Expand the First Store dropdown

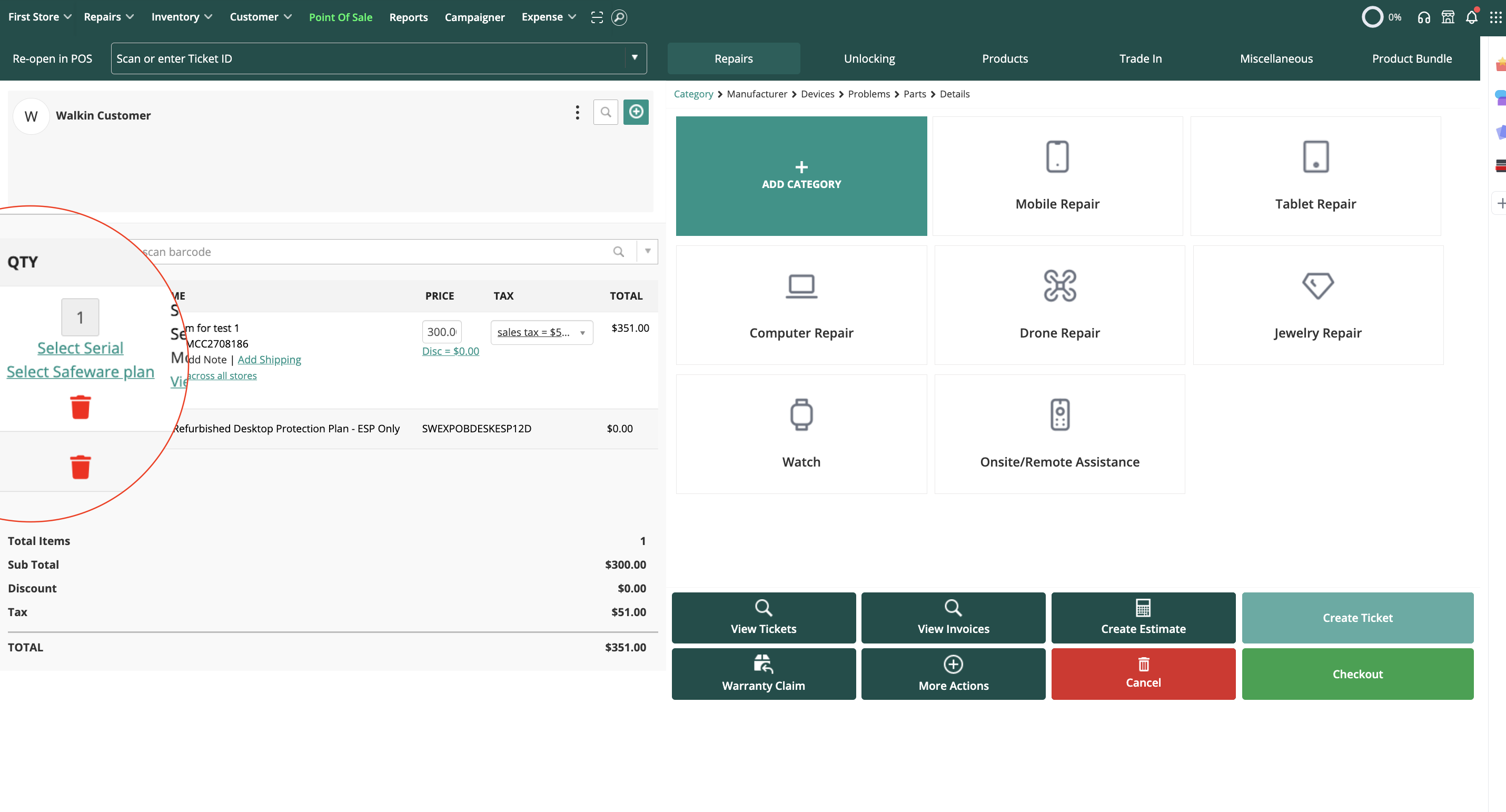tap(39, 17)
